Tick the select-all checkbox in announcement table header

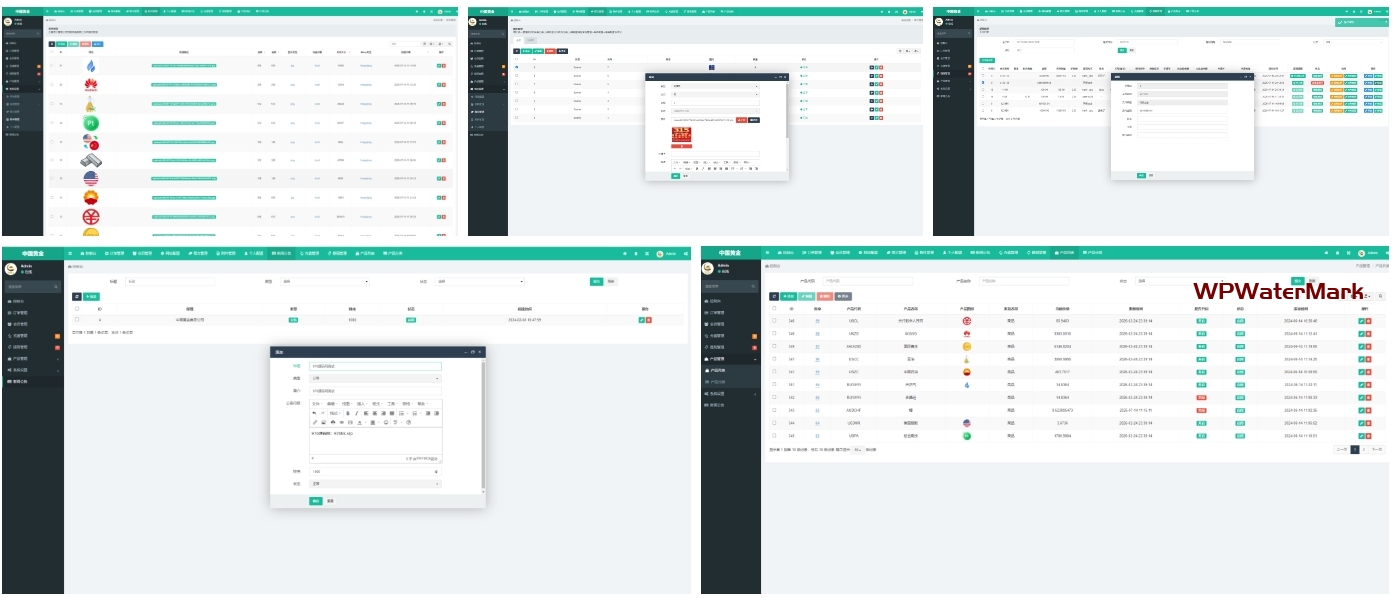pyautogui.click(x=77, y=308)
